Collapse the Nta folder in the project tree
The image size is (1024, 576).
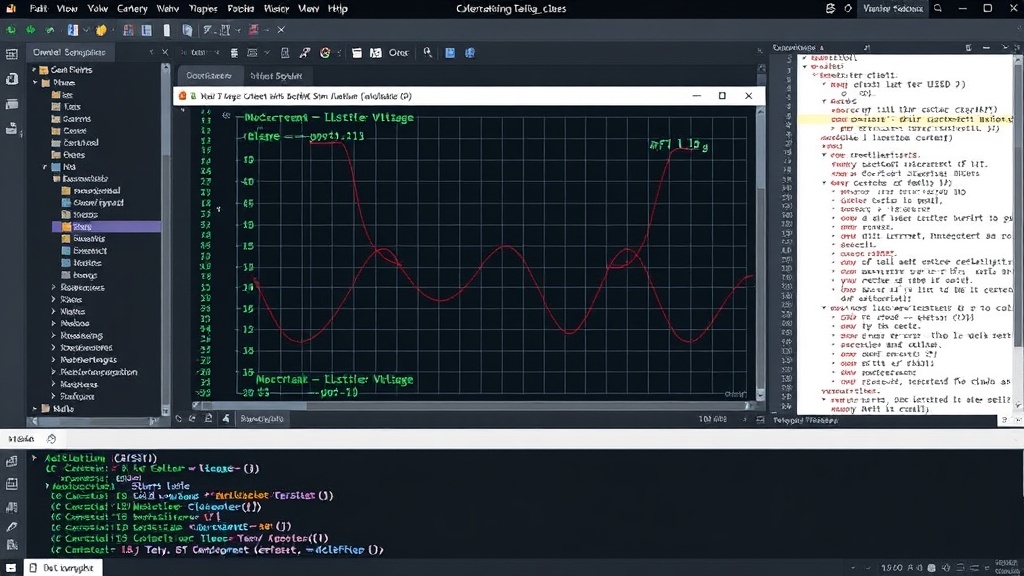[45, 167]
